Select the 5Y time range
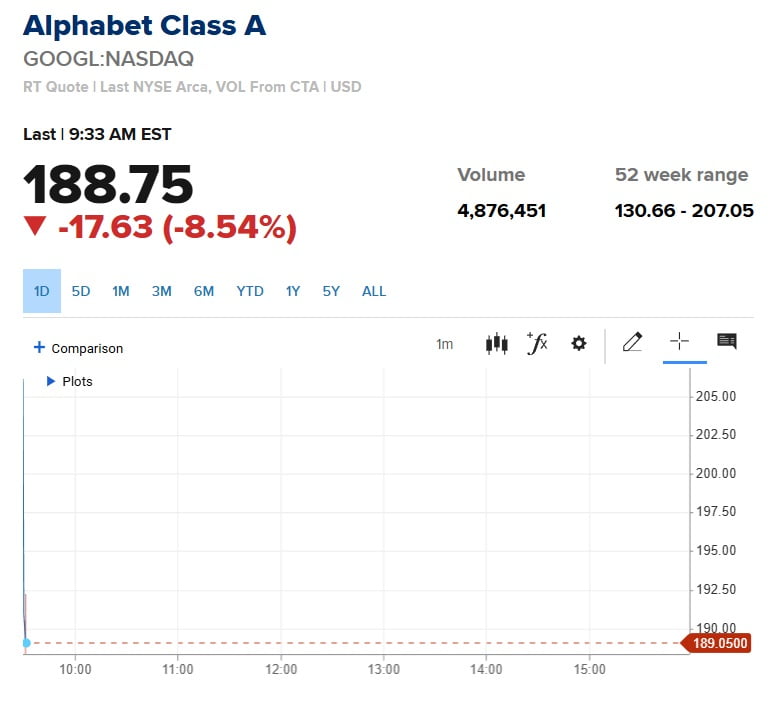 (331, 291)
